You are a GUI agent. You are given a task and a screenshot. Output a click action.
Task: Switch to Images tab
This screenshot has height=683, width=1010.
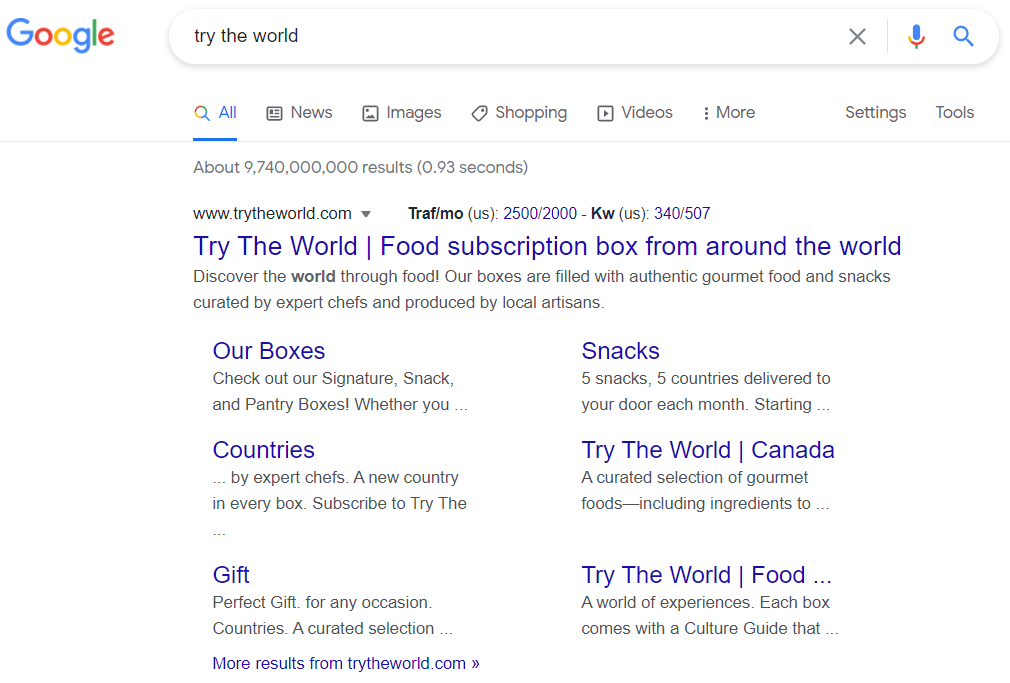coord(401,113)
